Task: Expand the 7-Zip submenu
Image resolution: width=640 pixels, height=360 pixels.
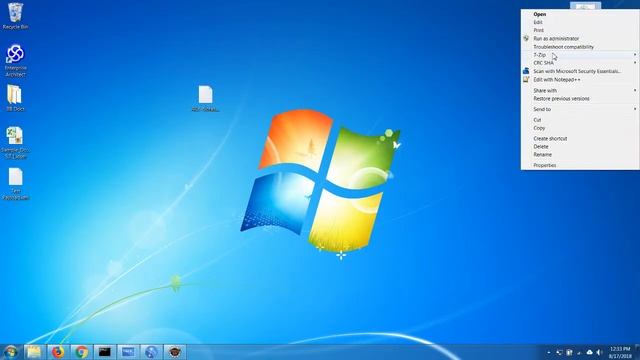Action: [x=580, y=55]
